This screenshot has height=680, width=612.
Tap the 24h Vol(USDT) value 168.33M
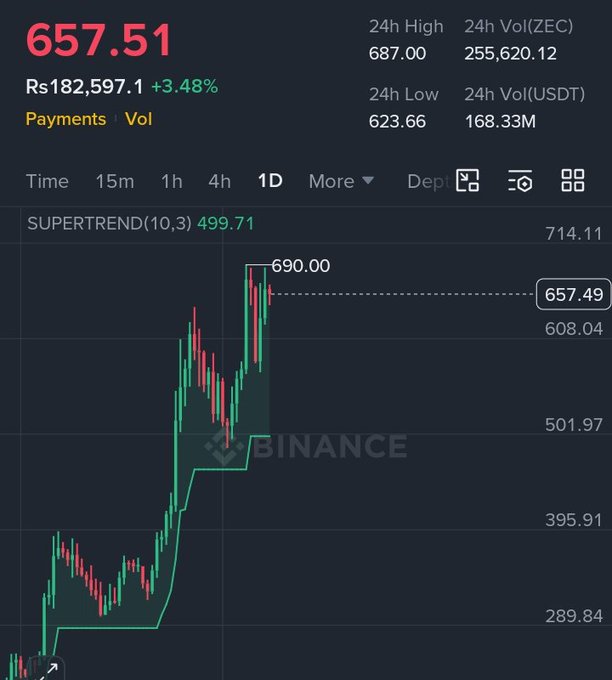pos(500,121)
